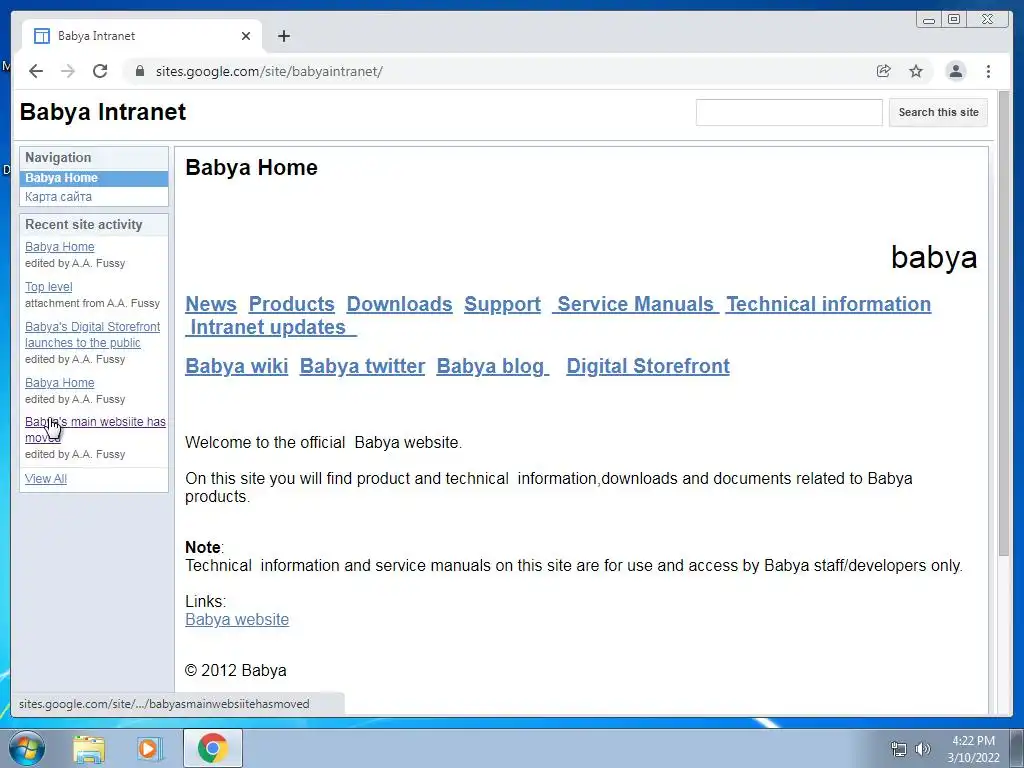Image resolution: width=1024 pixels, height=768 pixels.
Task: Click the '© 2012 Babya' footer text
Action: [236, 671]
